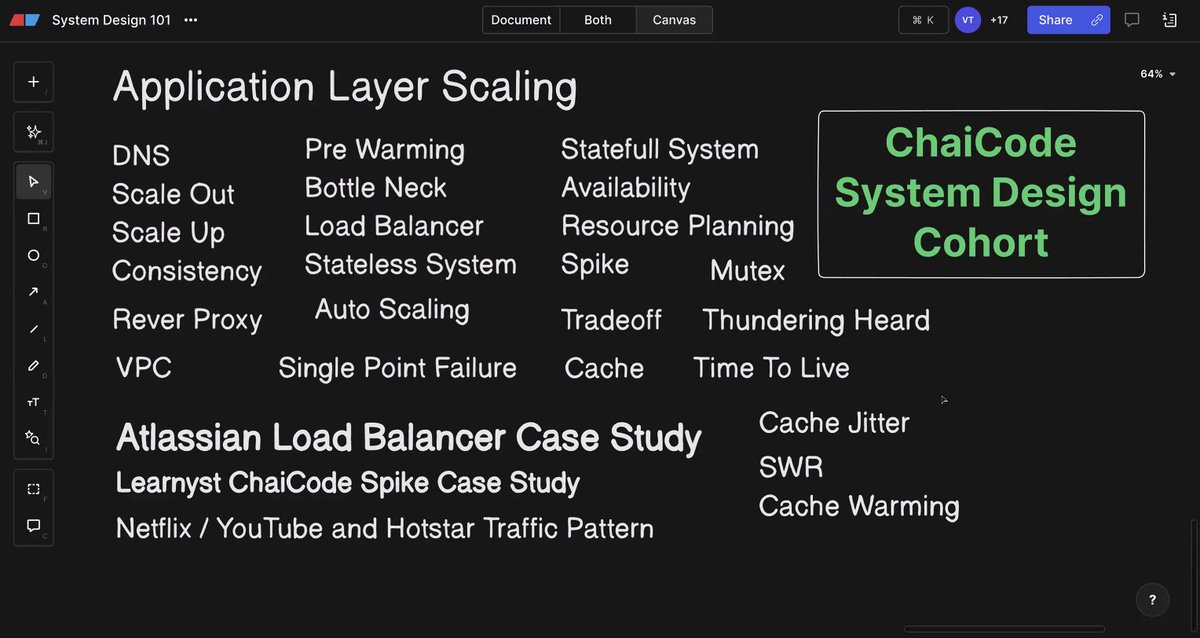Select the 'Consistency' text
Viewport: 1200px width, 638px height.
pos(187,271)
